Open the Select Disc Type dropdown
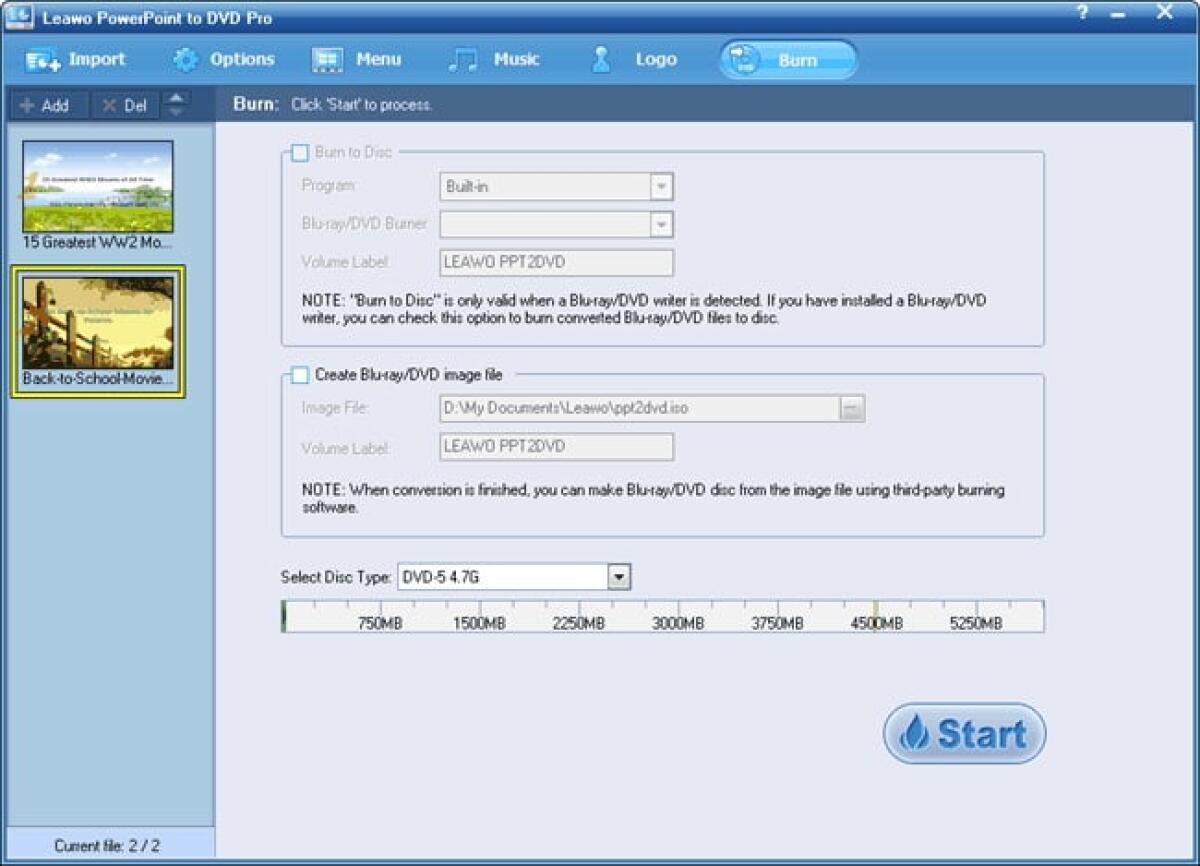Viewport: 1200px width, 866px height. coord(620,576)
